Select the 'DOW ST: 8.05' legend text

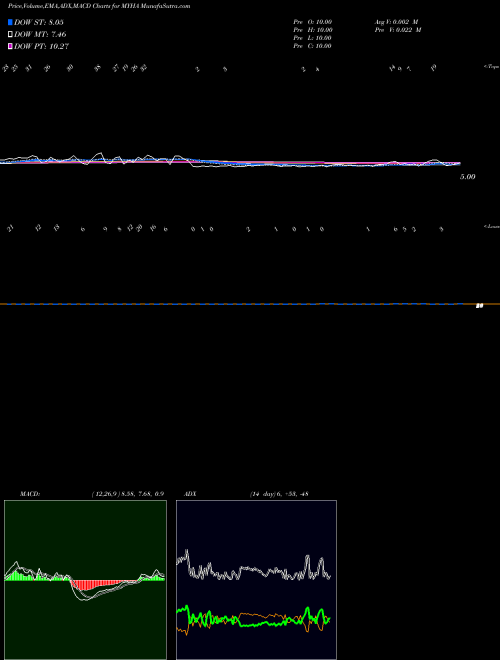click(x=39, y=22)
